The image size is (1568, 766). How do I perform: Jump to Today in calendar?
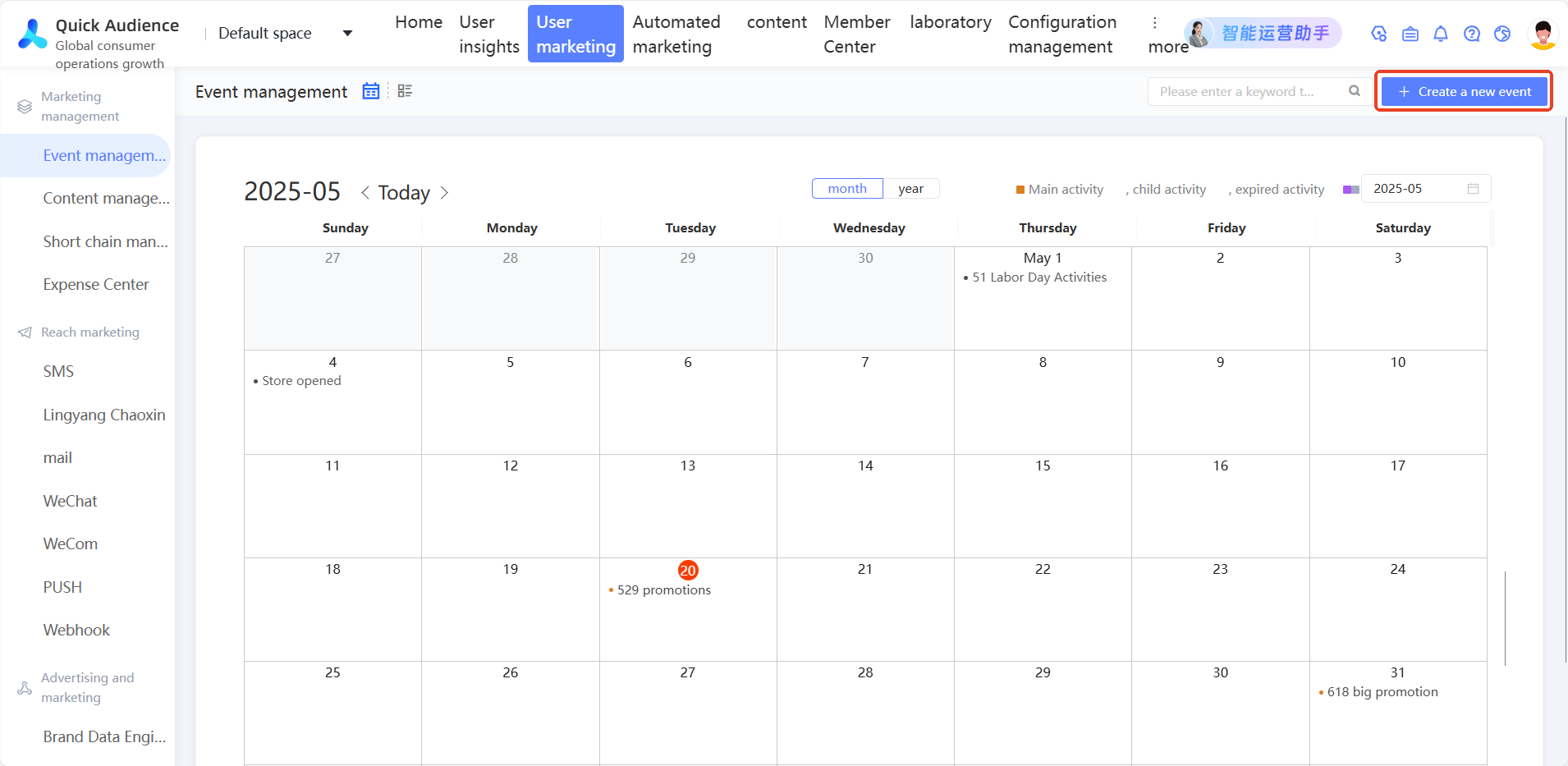click(x=404, y=193)
